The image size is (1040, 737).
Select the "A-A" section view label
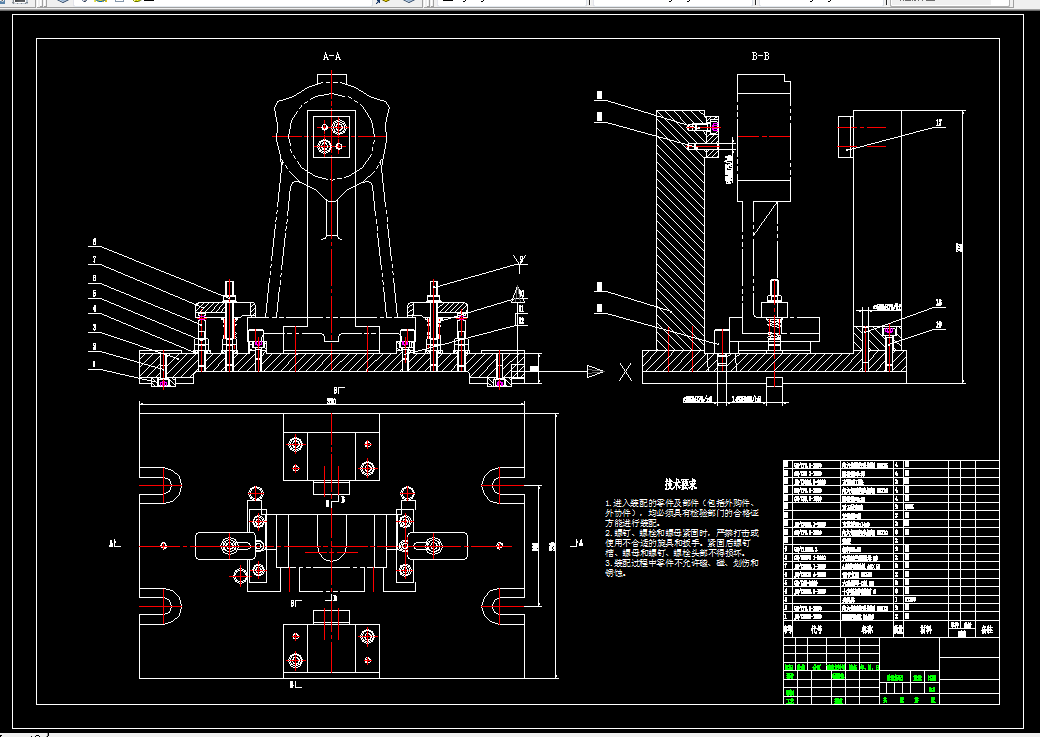coord(332,57)
